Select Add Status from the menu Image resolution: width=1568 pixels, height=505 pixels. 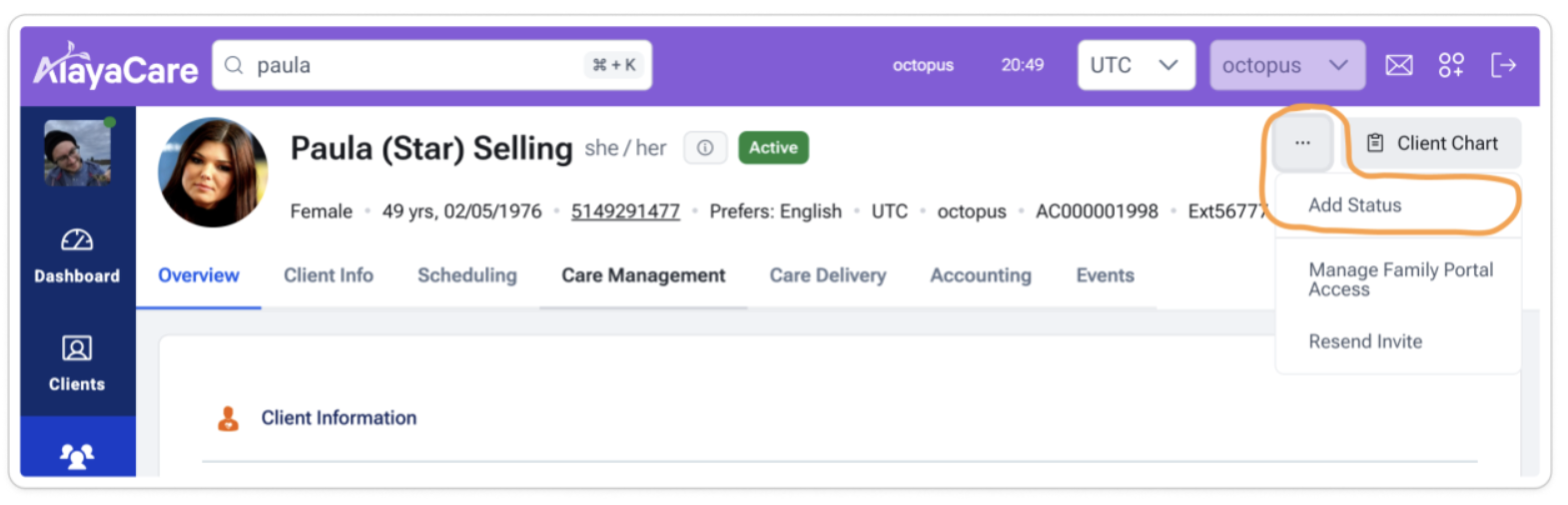(1354, 206)
